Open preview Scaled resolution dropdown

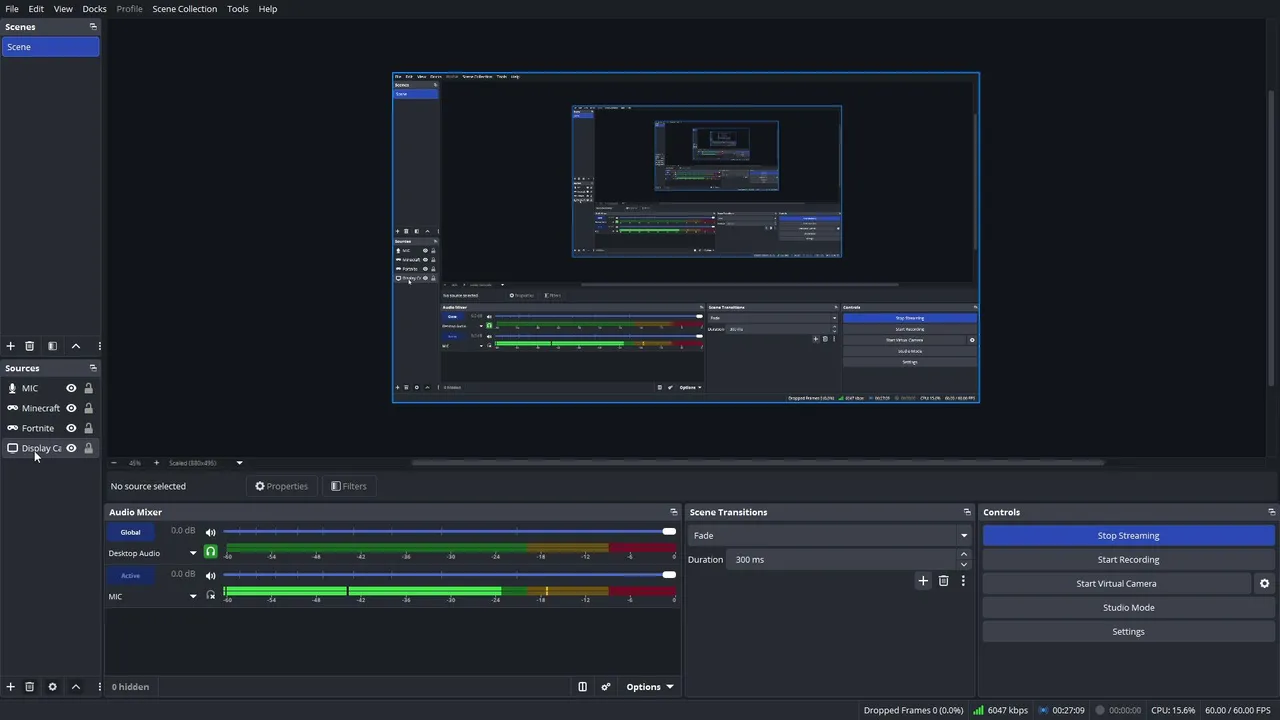206,463
